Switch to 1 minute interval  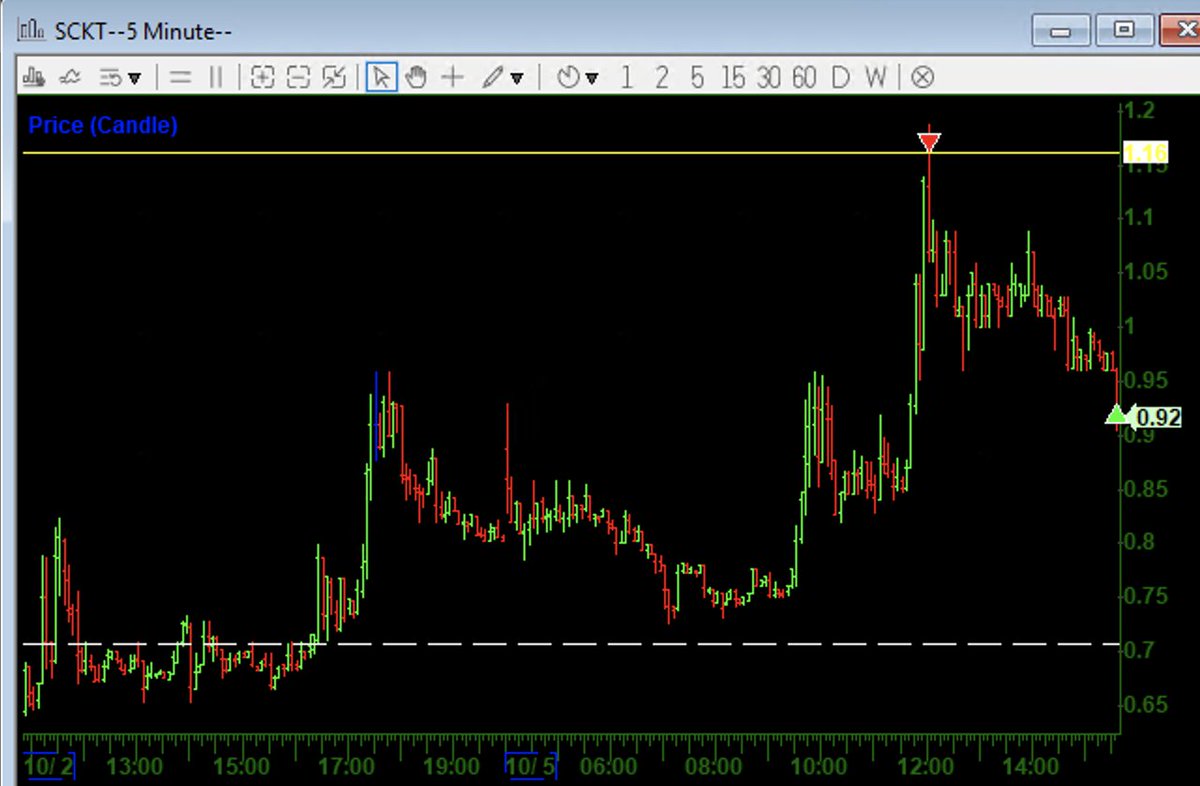(626, 77)
